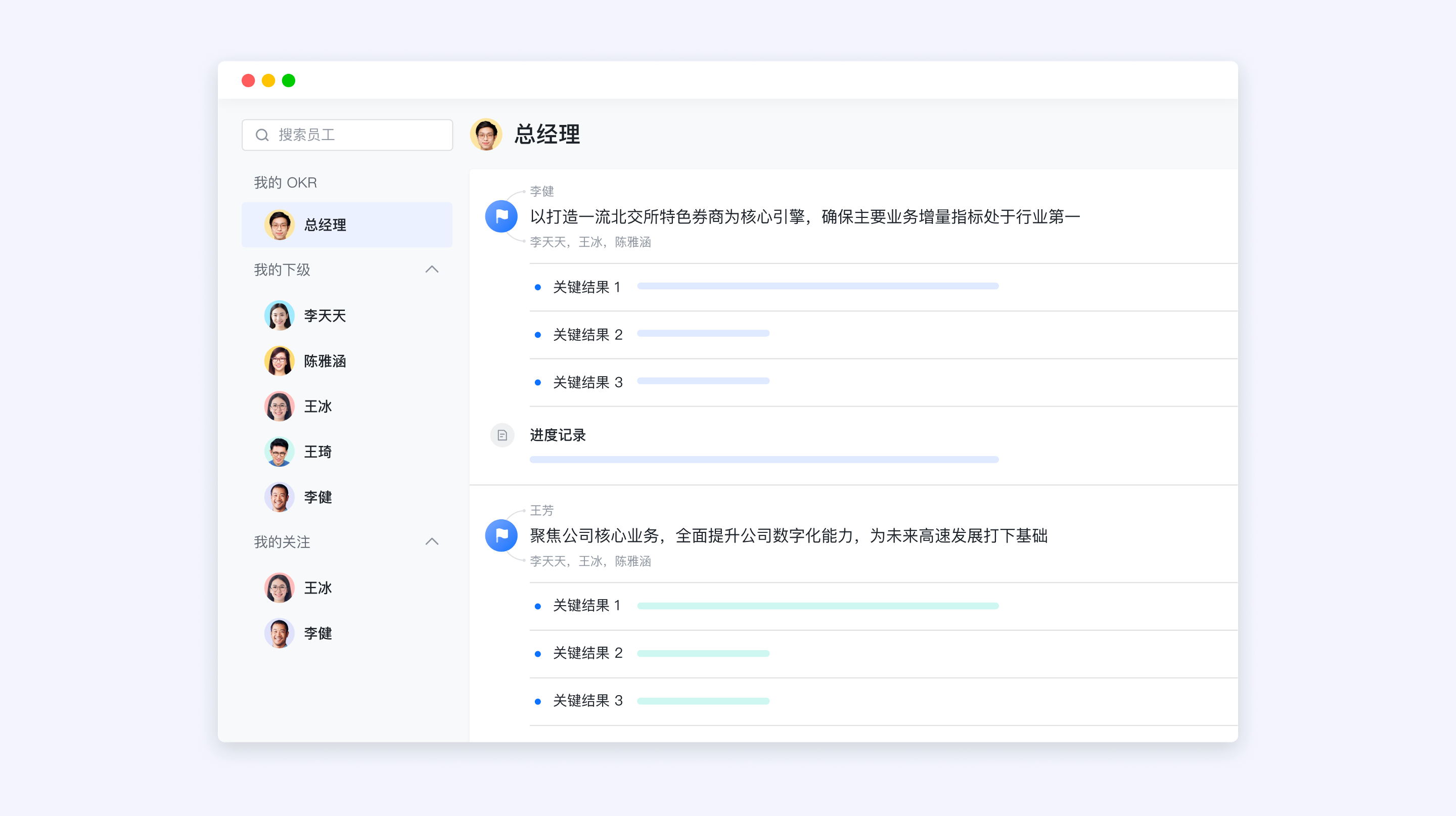Click the 我的 OKR heading
The width and height of the screenshot is (1456, 816).
point(286,183)
